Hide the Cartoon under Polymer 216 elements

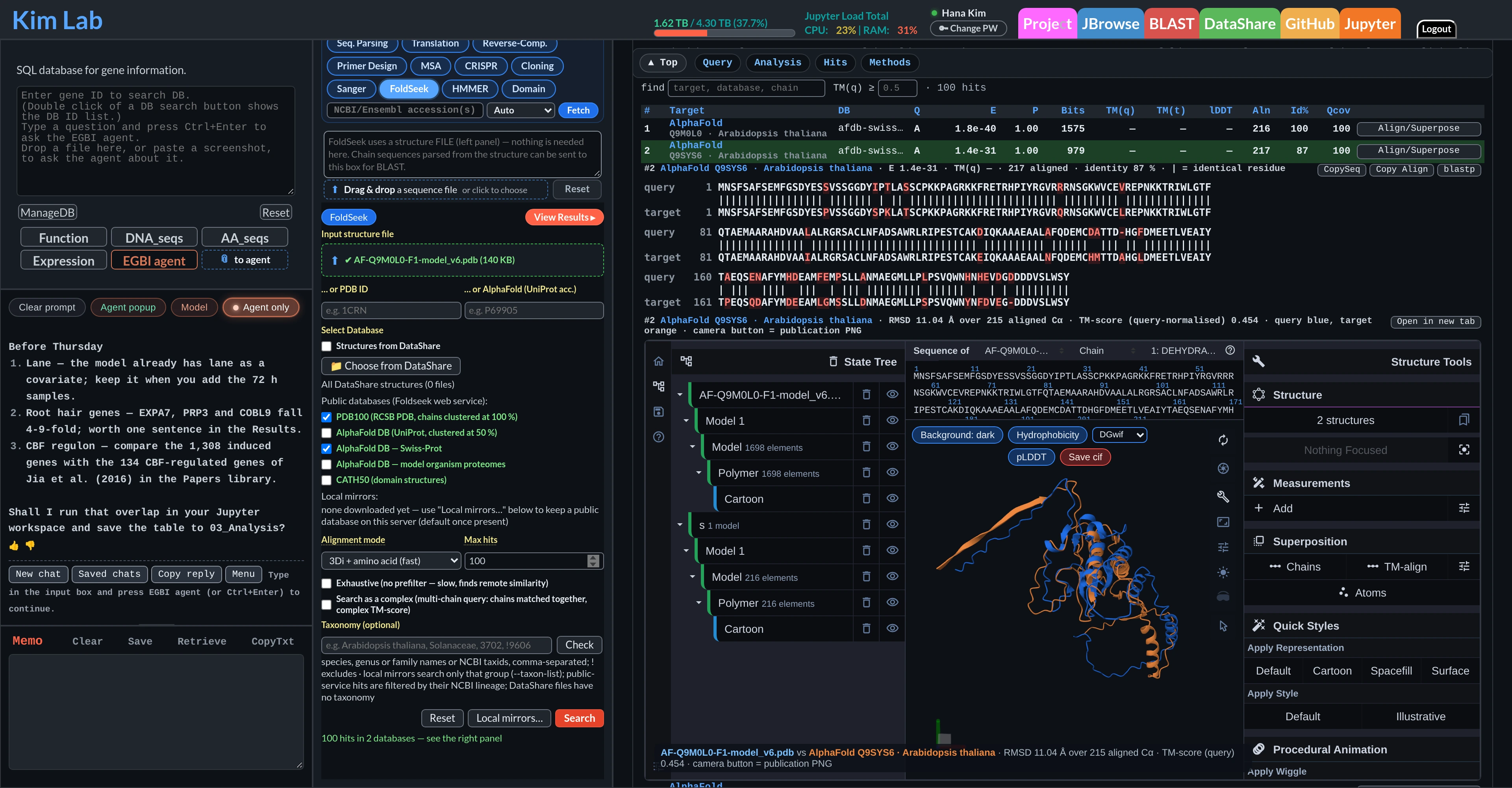pos(892,628)
